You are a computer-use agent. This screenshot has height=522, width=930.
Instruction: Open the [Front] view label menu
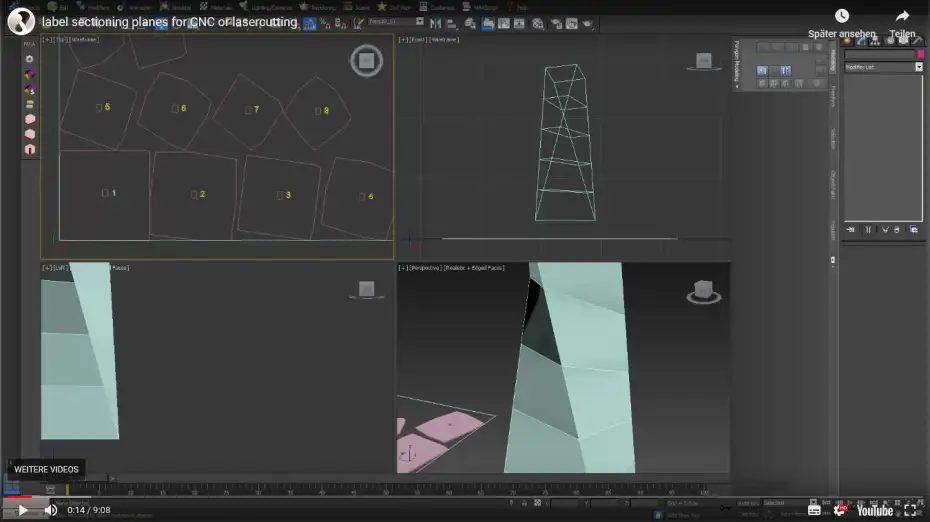[x=418, y=40]
